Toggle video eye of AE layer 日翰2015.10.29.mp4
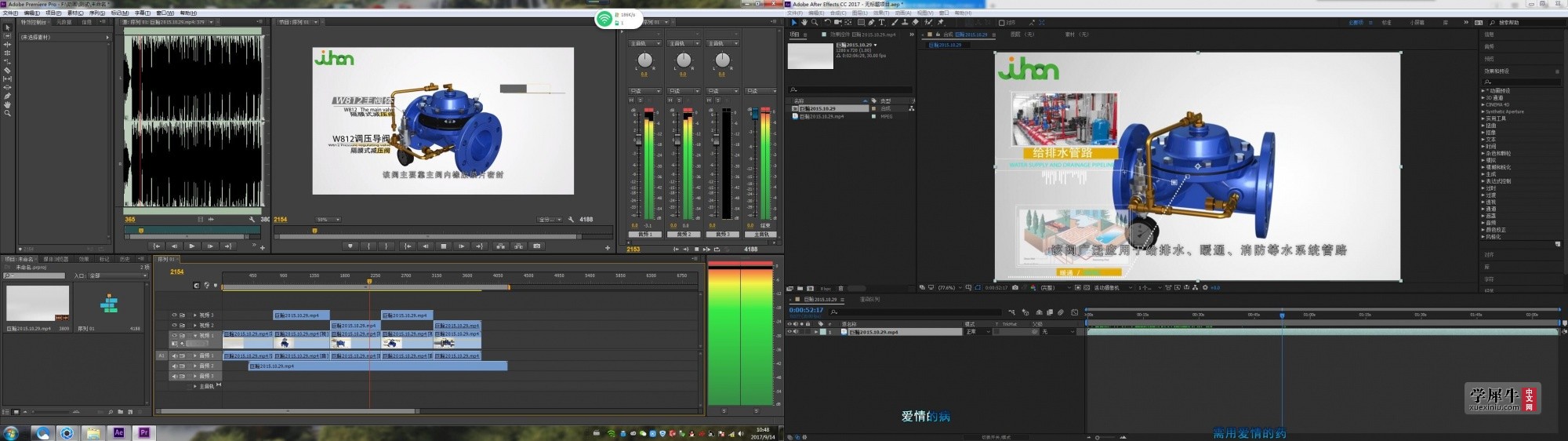 789,331
